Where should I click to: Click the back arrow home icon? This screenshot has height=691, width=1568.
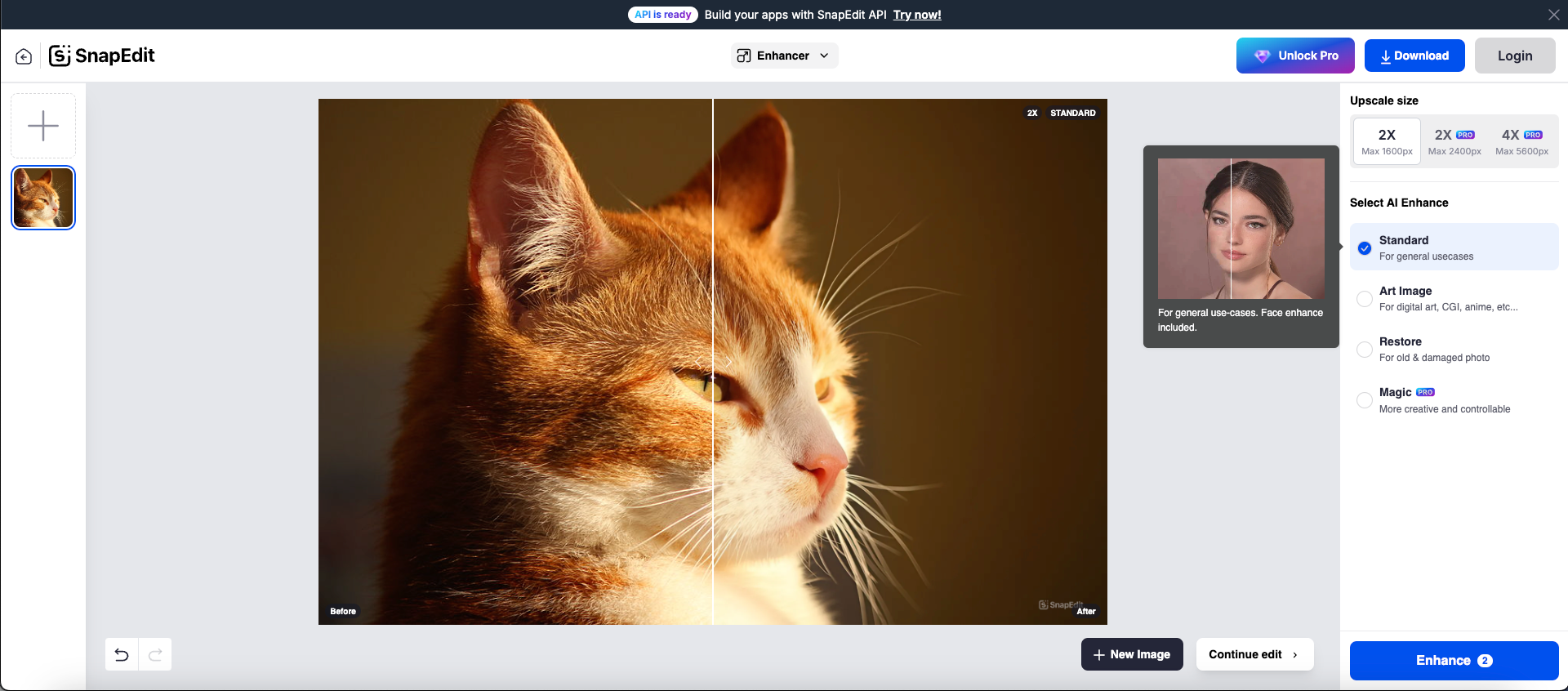point(24,56)
